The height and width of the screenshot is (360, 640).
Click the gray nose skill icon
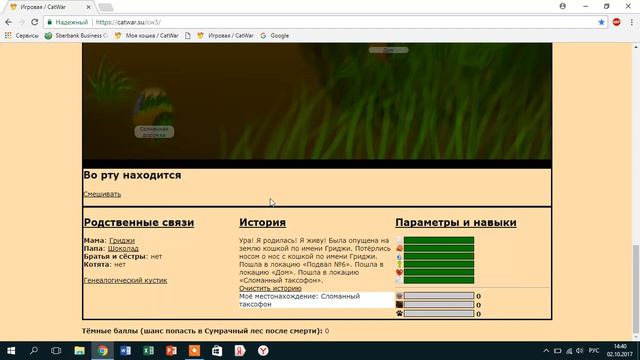coord(399,296)
